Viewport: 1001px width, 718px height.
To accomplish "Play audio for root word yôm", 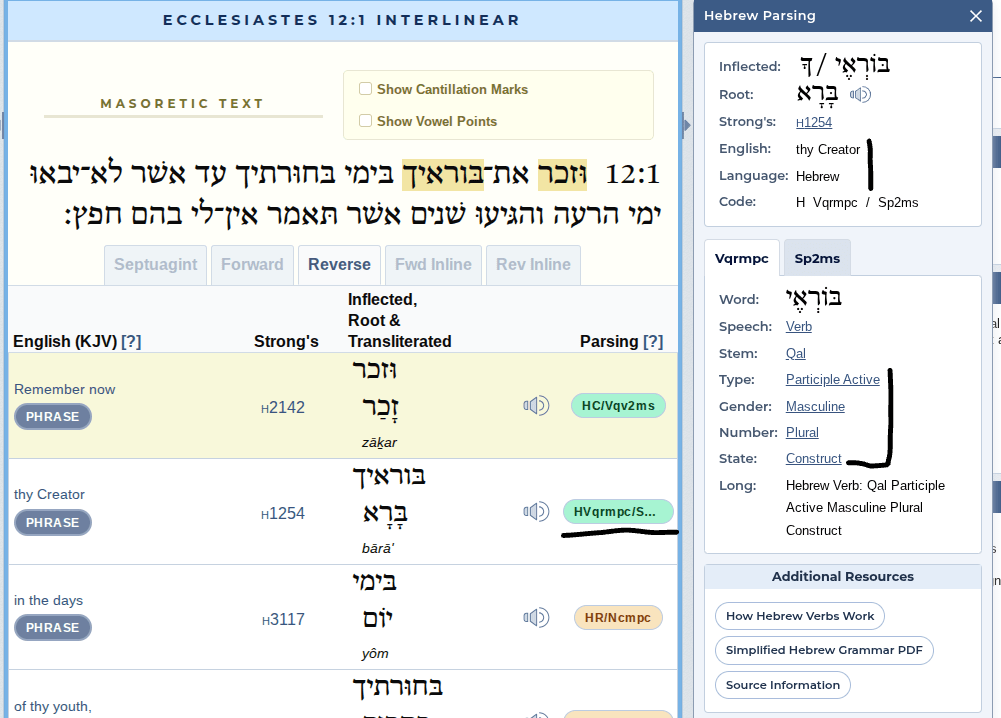I will coord(536,617).
